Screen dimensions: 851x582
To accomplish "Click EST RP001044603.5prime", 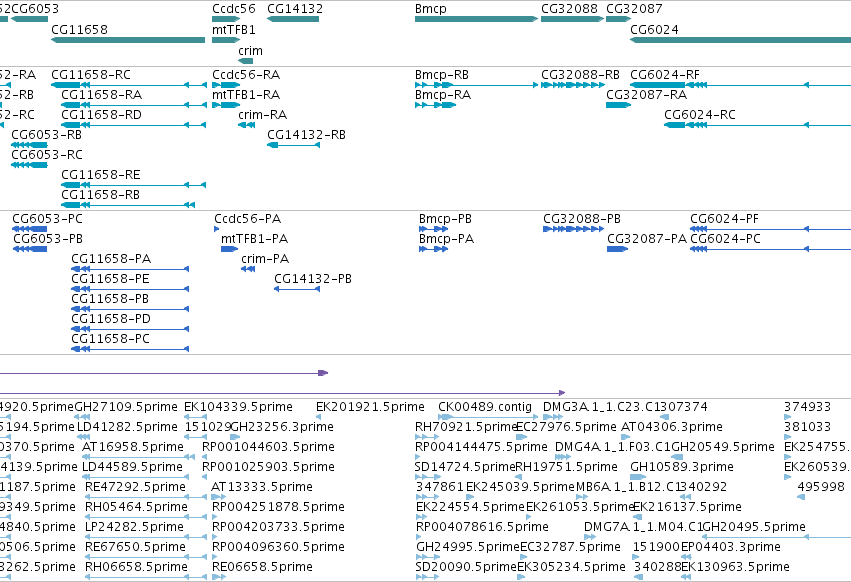I will (x=205, y=457).
